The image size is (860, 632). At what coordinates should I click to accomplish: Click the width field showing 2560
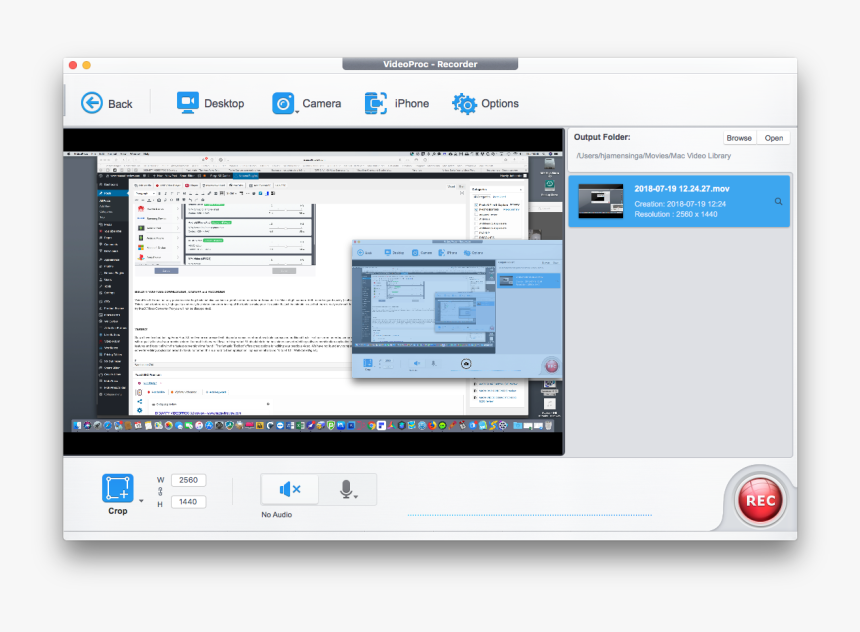click(x=188, y=480)
